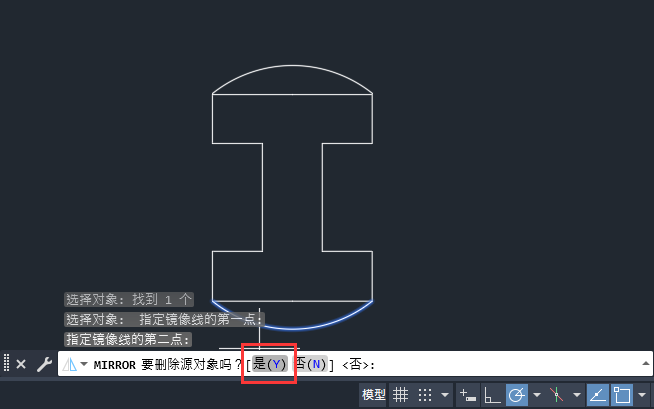Open object snap settings dropdown
654x409 pixels.
[x=642, y=394]
